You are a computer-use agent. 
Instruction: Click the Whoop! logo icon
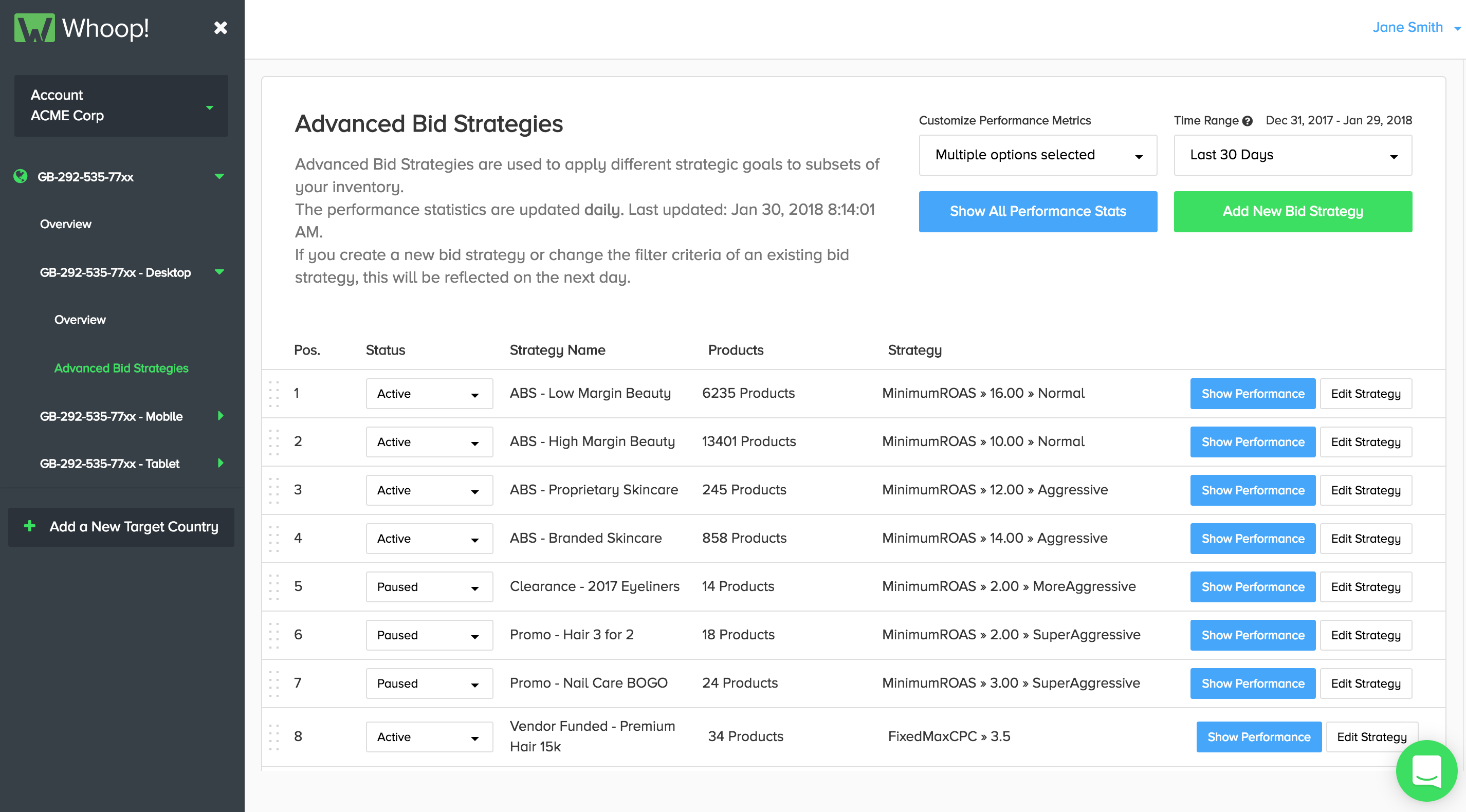34,28
